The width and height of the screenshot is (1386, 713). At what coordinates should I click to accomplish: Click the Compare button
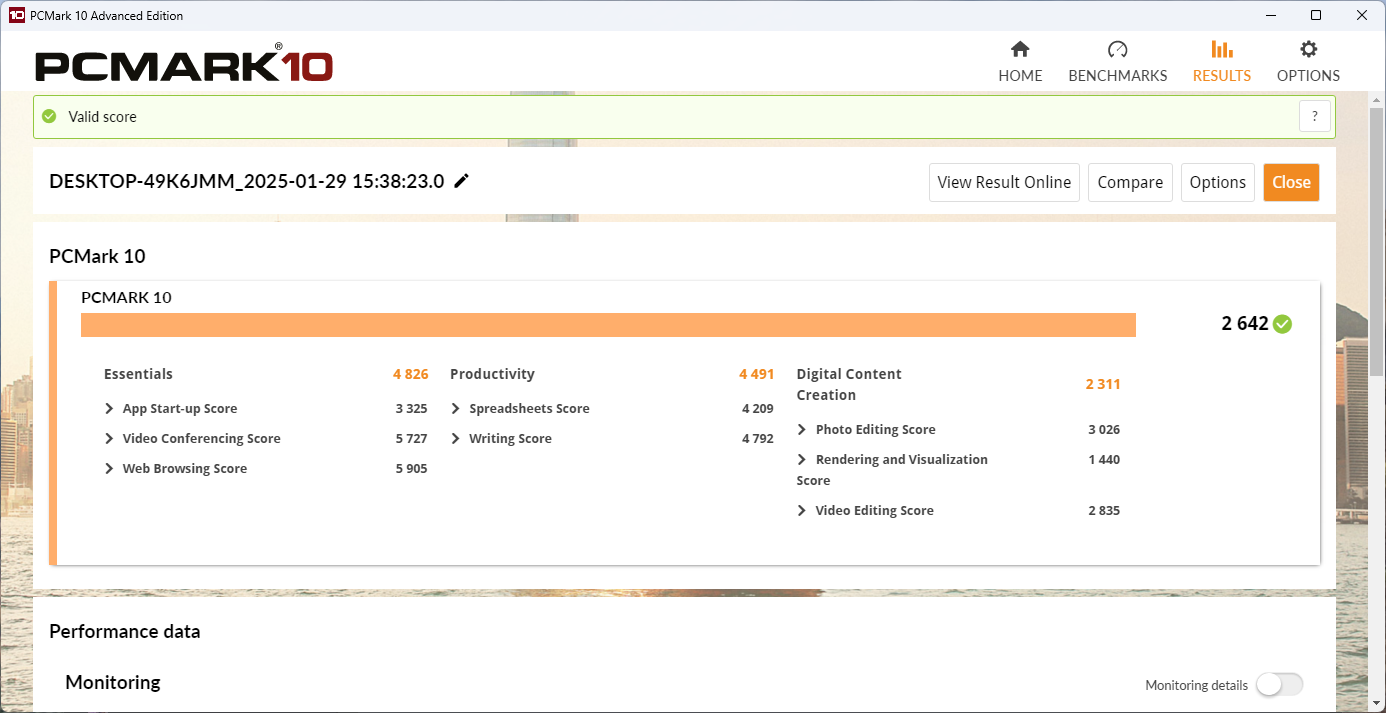(1130, 182)
